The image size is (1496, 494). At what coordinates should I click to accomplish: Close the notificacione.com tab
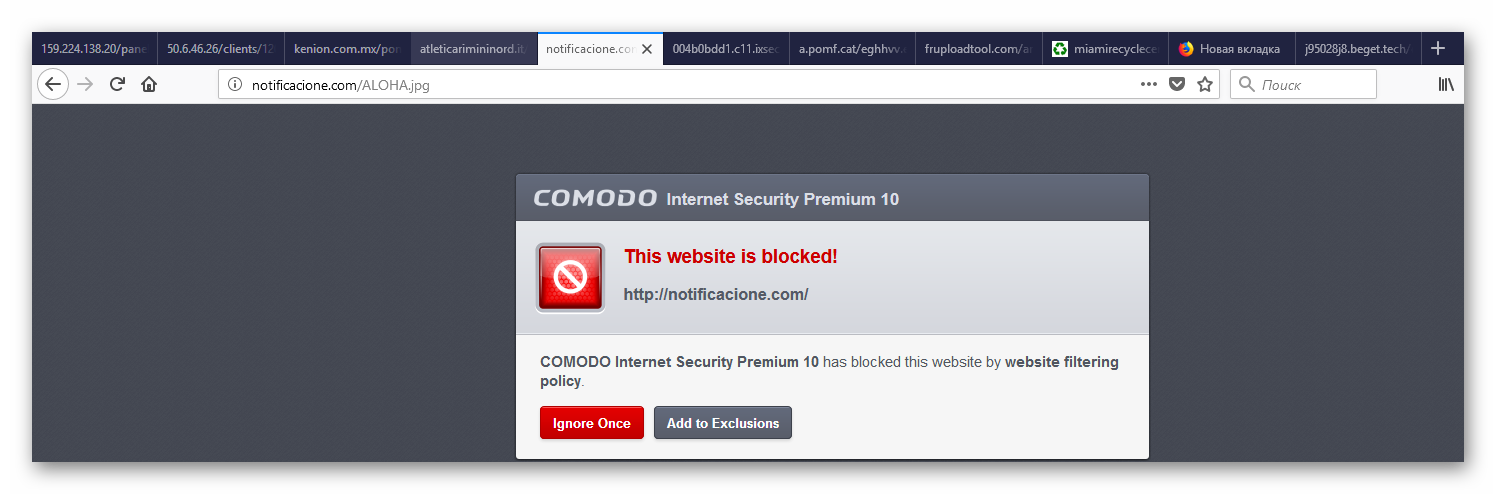647,49
